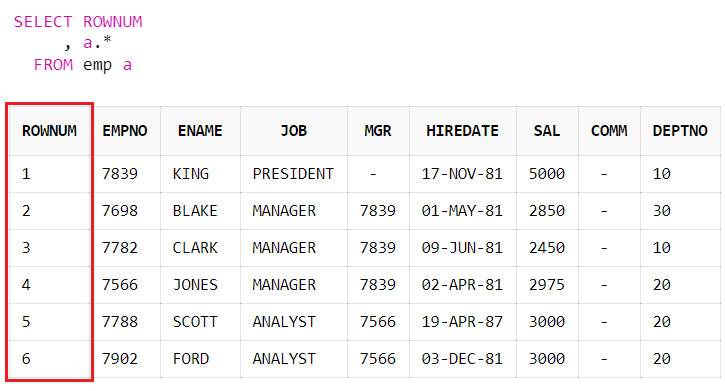Select the PRESIDENT job cell
The height and width of the screenshot is (391, 725).
click(294, 174)
